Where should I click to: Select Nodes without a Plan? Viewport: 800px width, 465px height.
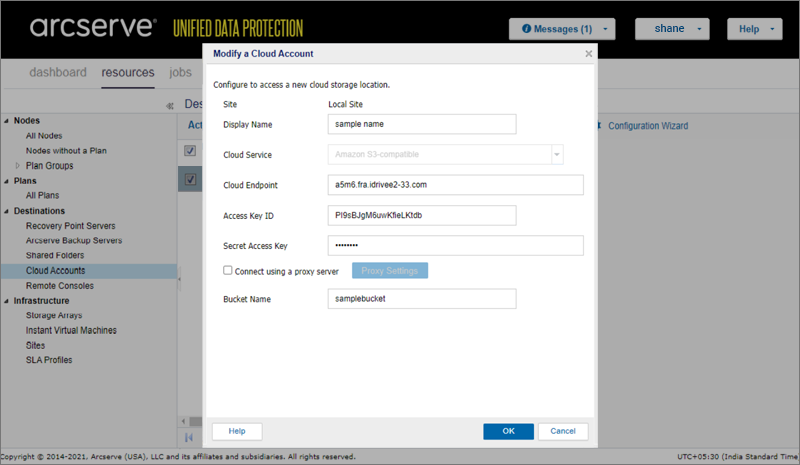click(66, 151)
